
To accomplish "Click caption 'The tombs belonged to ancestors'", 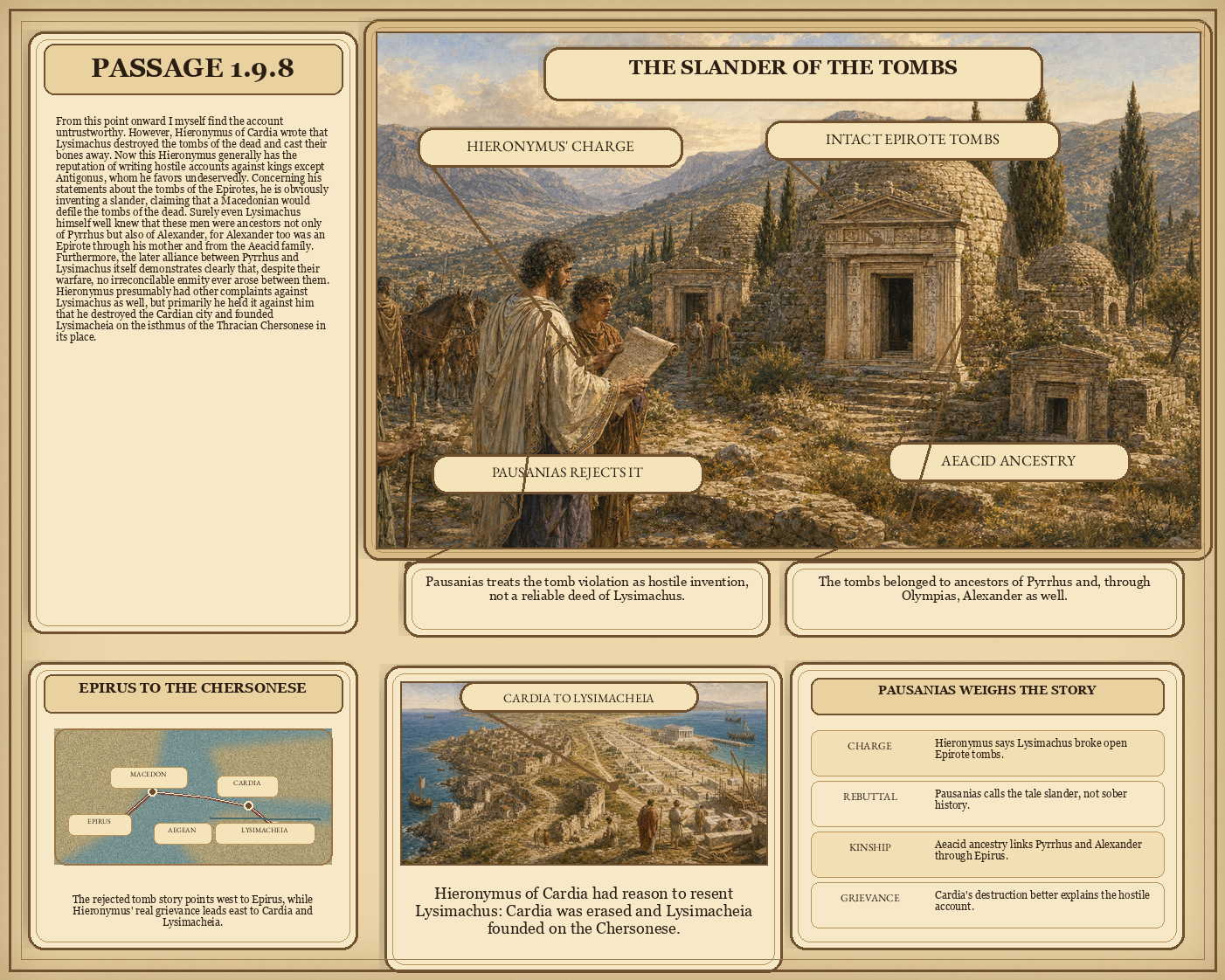I will 985,589.
